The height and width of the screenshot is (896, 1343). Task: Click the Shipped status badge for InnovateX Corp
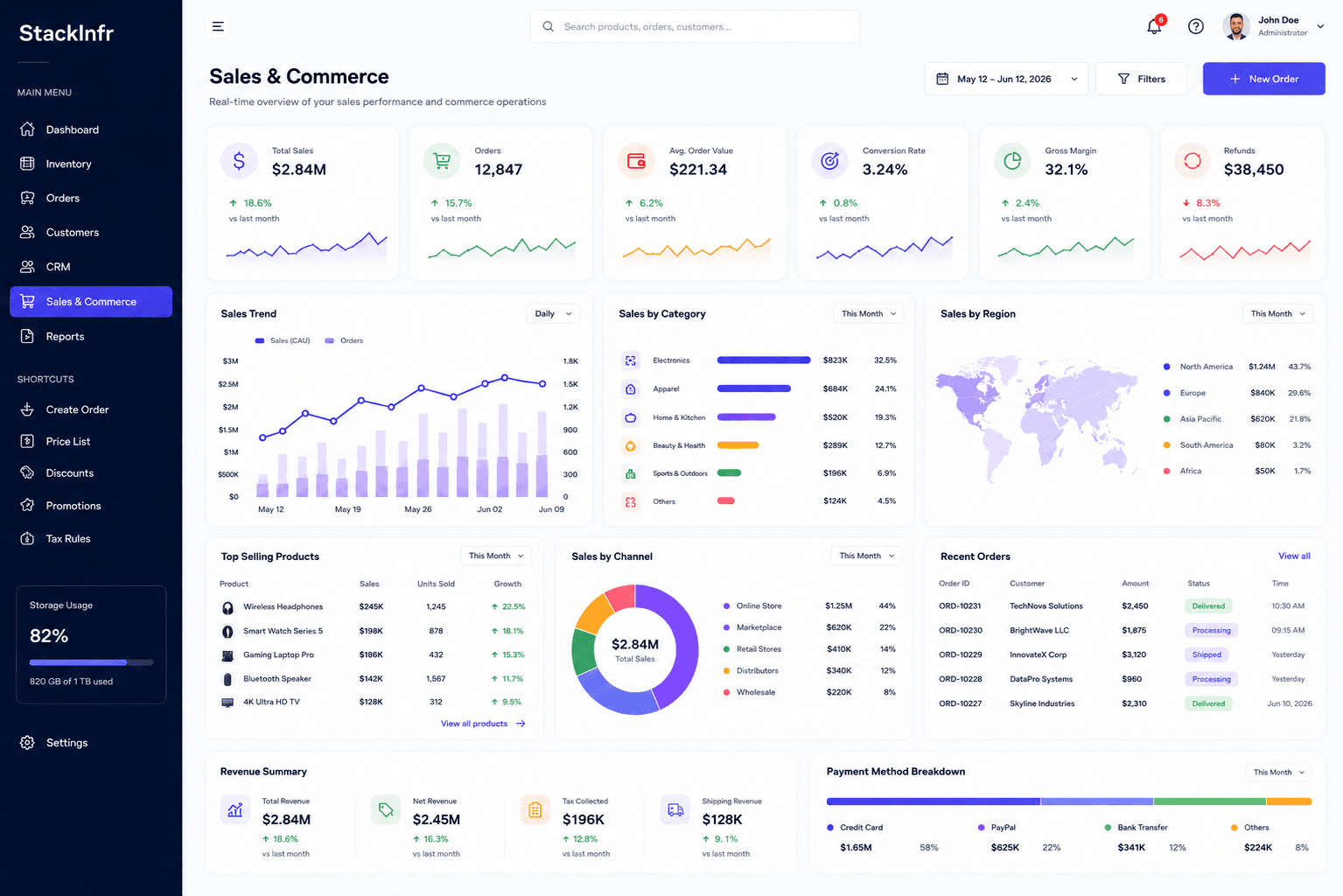1207,654
